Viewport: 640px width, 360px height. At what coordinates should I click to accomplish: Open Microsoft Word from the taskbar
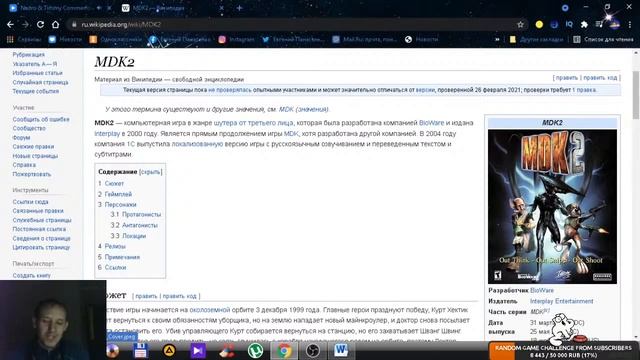click(x=341, y=351)
